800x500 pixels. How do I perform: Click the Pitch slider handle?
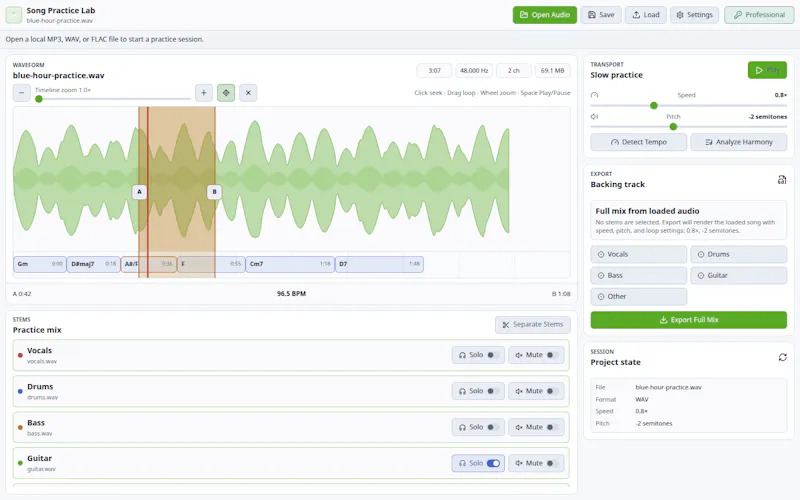click(x=673, y=127)
